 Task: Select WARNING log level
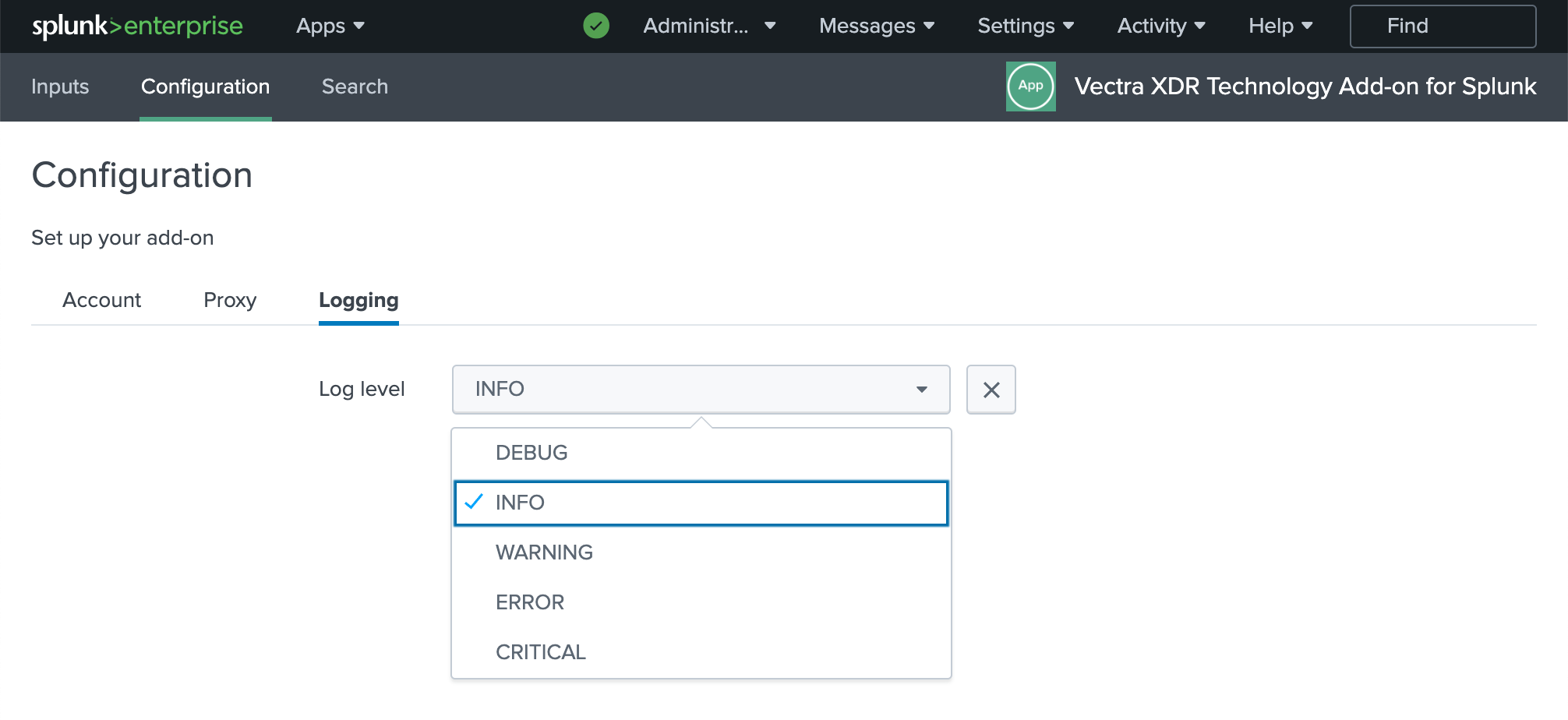point(543,552)
